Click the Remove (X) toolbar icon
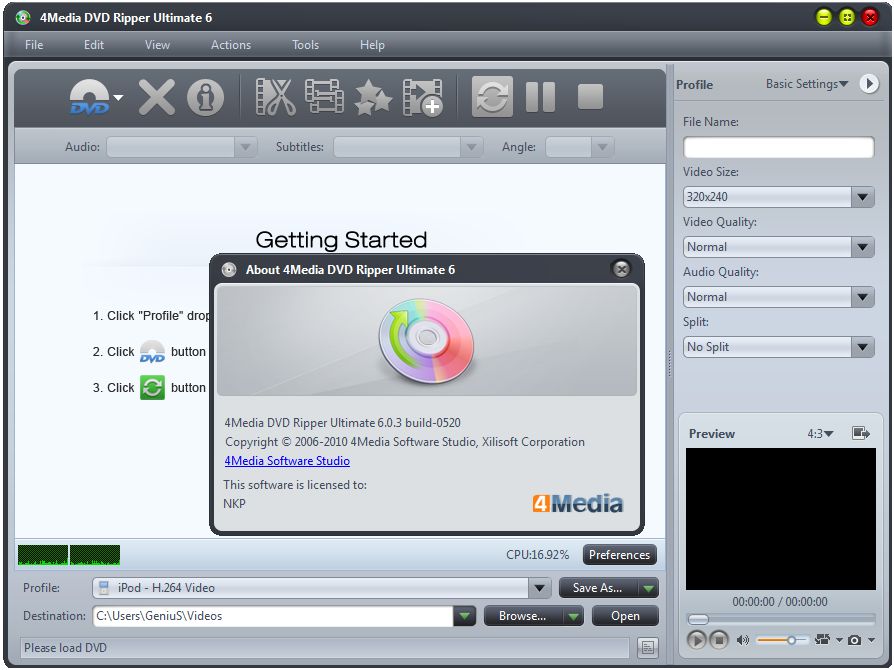Viewport: 894px width, 670px height. coord(157,97)
